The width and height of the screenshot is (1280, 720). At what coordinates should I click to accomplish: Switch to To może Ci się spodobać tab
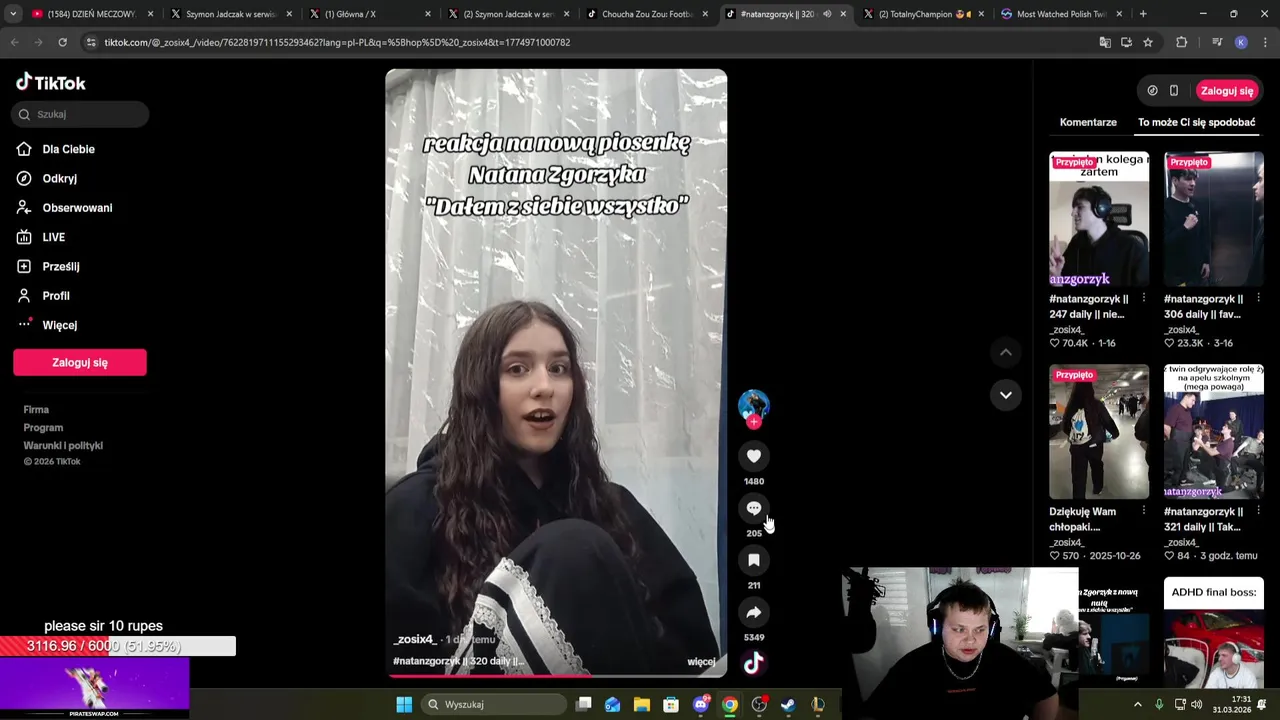click(x=1196, y=122)
